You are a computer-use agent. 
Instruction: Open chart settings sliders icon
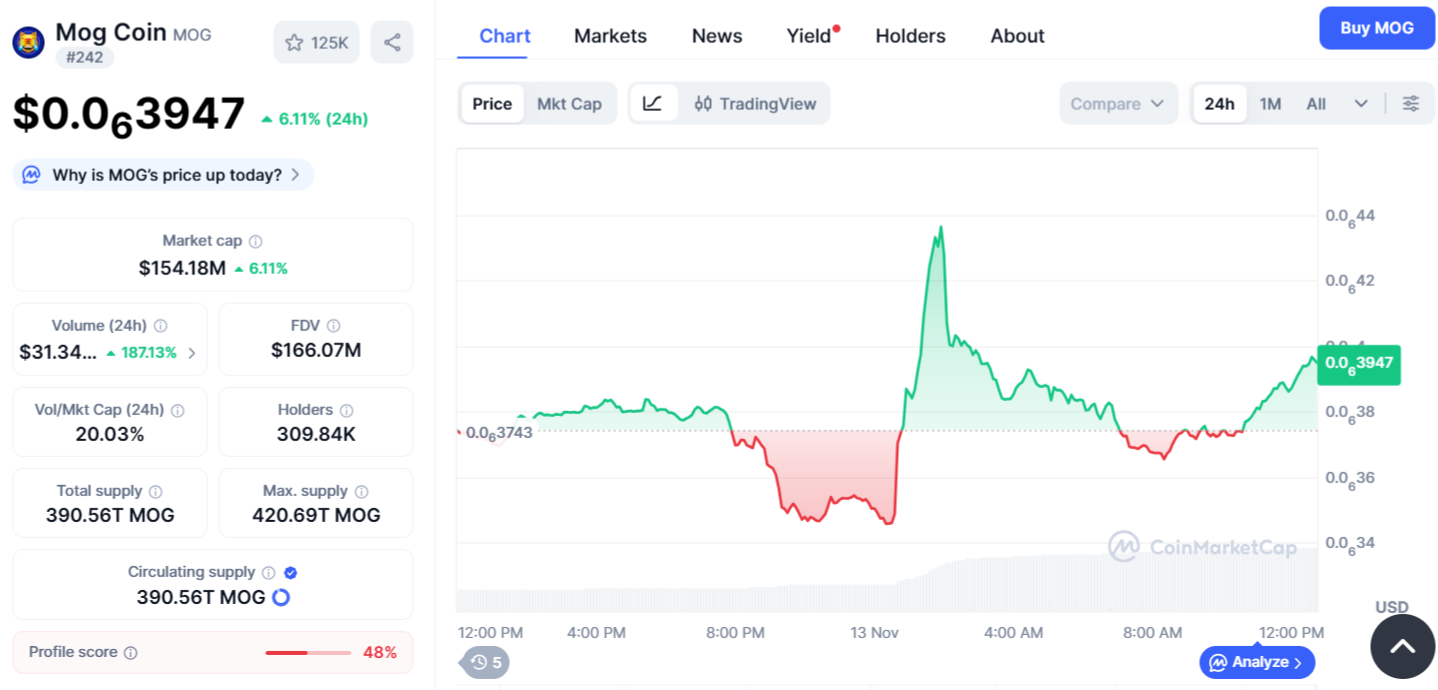[1411, 104]
